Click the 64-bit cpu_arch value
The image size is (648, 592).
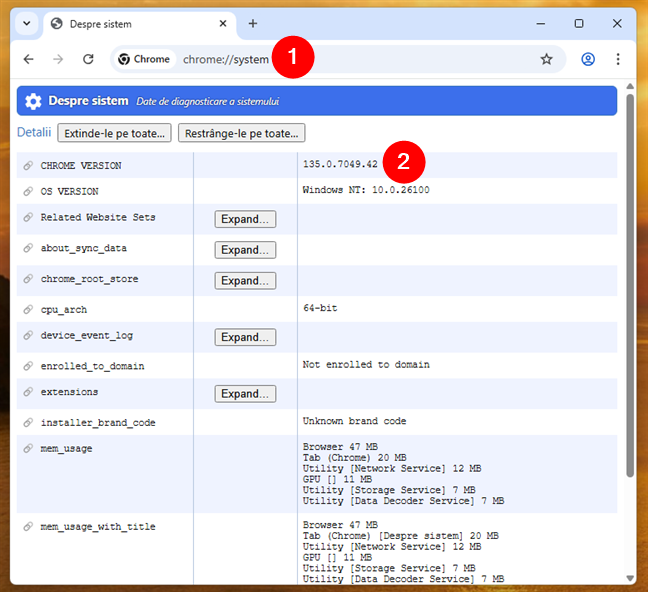(x=320, y=308)
